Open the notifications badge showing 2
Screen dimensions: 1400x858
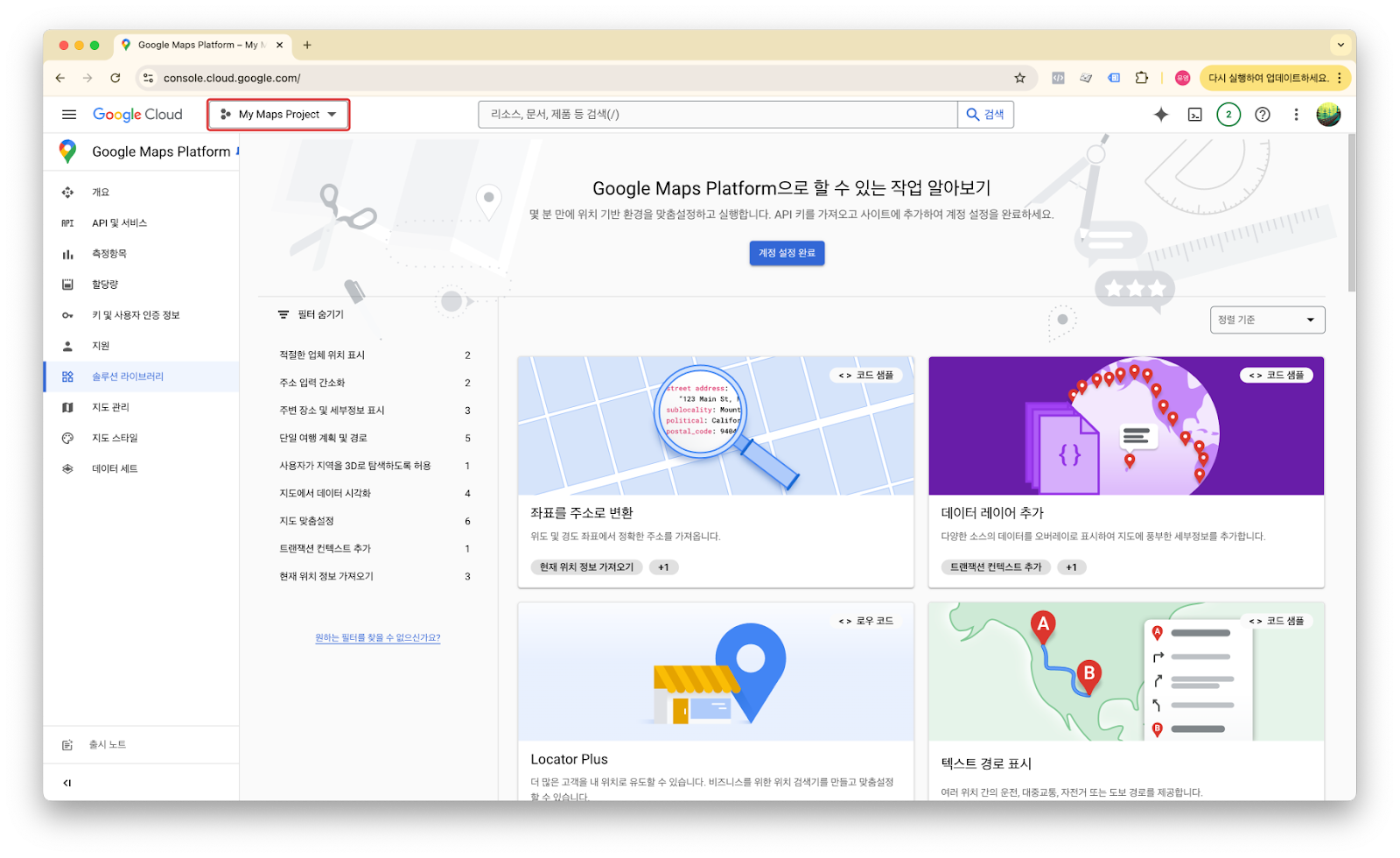click(x=1228, y=115)
